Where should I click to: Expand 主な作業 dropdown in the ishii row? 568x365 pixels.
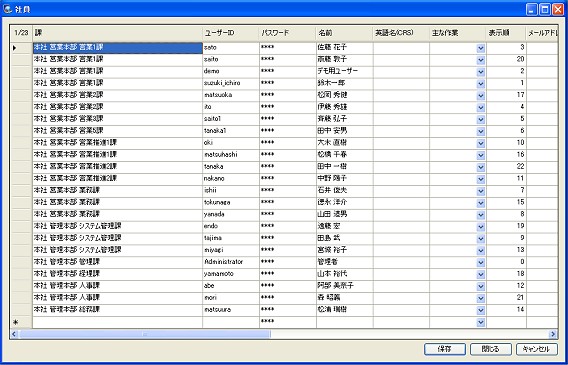[x=481, y=192]
